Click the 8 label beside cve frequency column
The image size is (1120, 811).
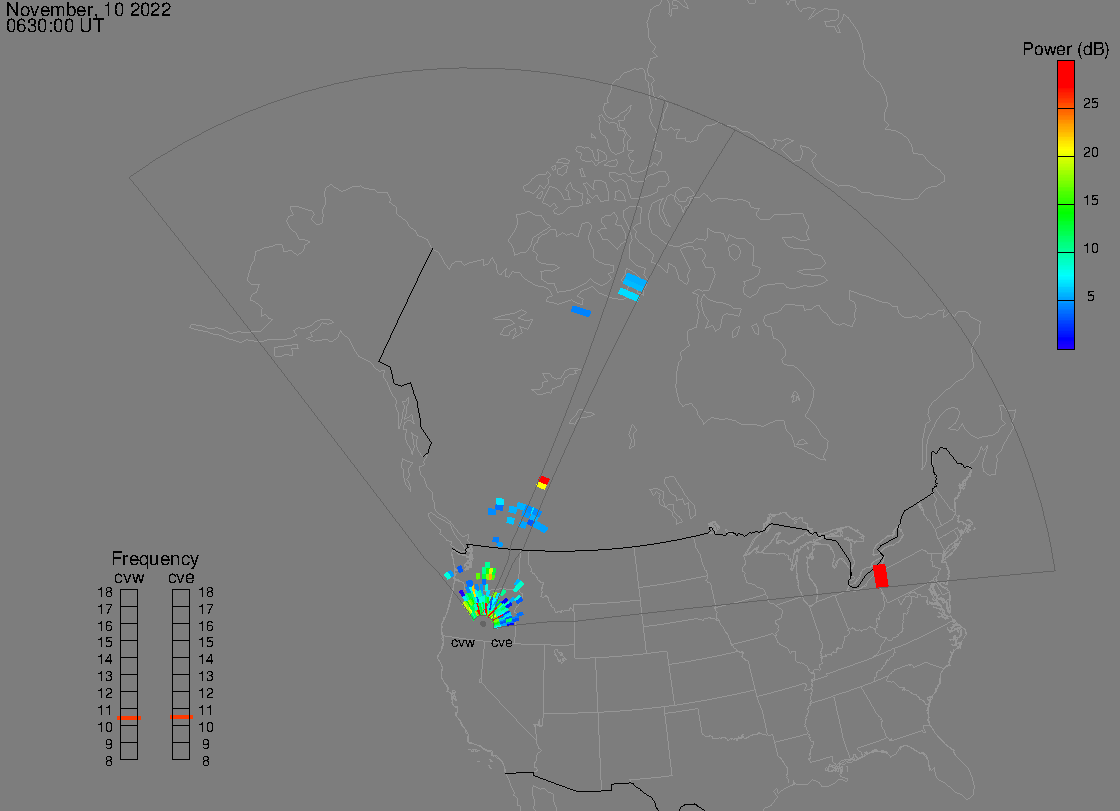[x=206, y=762]
